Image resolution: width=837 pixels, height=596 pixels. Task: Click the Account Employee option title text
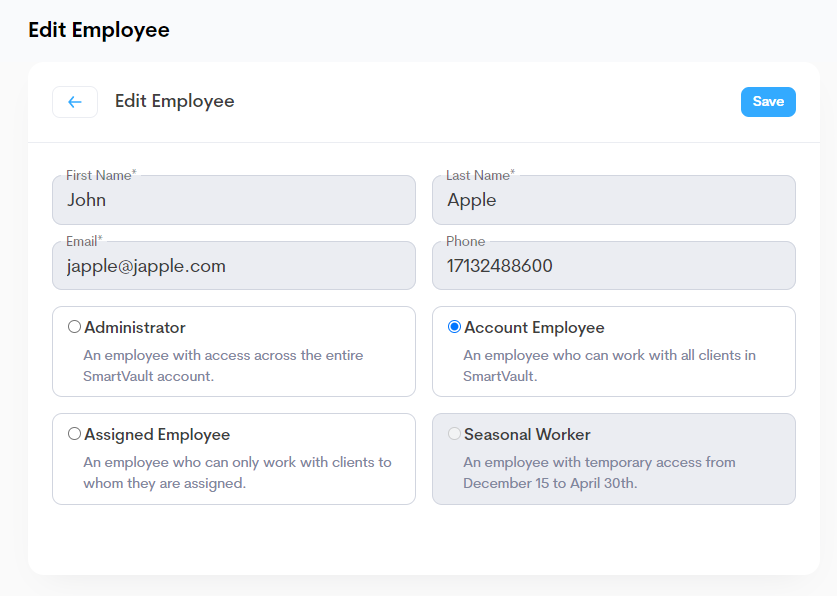534,328
